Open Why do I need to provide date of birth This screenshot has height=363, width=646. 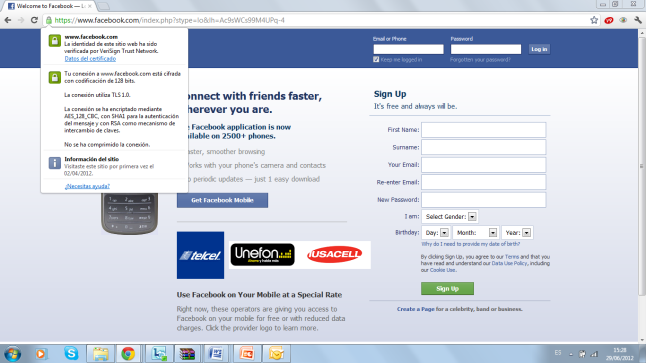coord(470,244)
